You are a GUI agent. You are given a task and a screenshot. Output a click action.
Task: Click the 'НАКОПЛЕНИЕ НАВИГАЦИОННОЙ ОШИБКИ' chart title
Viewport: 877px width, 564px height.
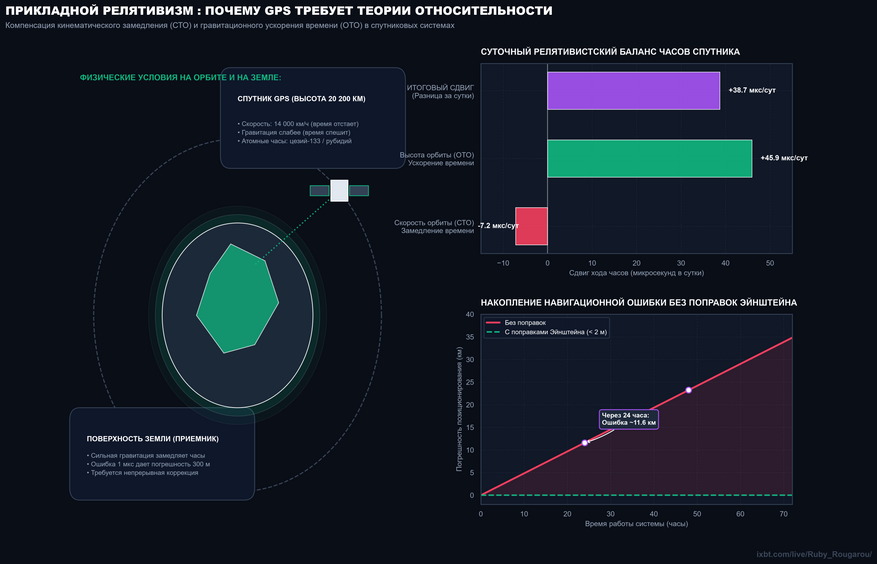(x=639, y=303)
